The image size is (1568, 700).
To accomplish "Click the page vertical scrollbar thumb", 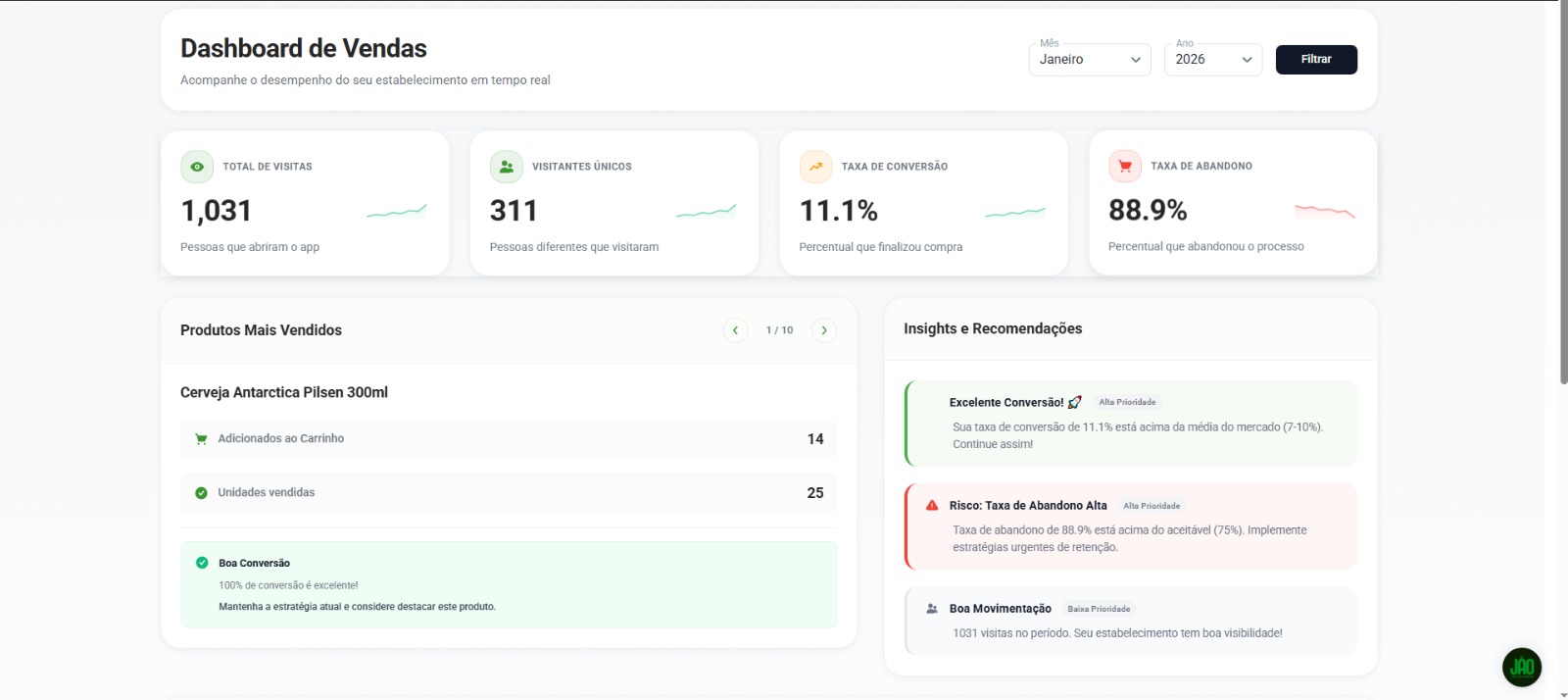I will [x=1563, y=196].
